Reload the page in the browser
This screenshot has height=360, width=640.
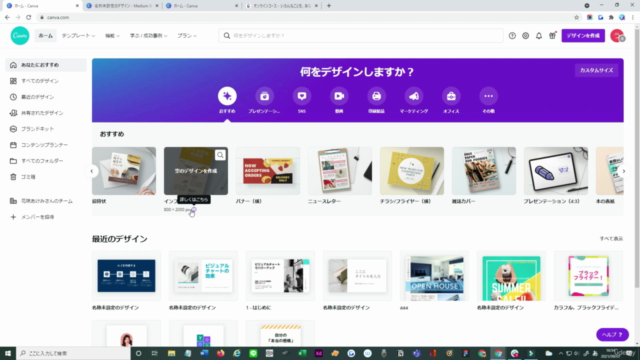[29, 17]
